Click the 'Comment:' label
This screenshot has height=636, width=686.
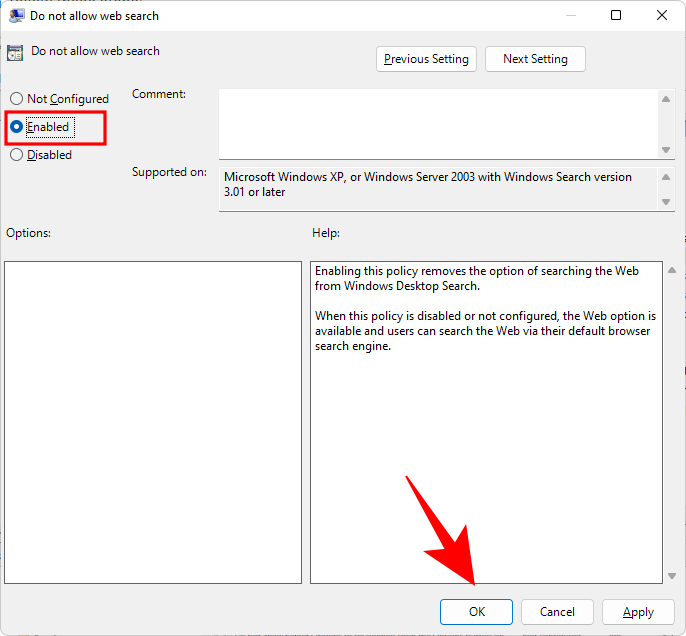point(159,94)
